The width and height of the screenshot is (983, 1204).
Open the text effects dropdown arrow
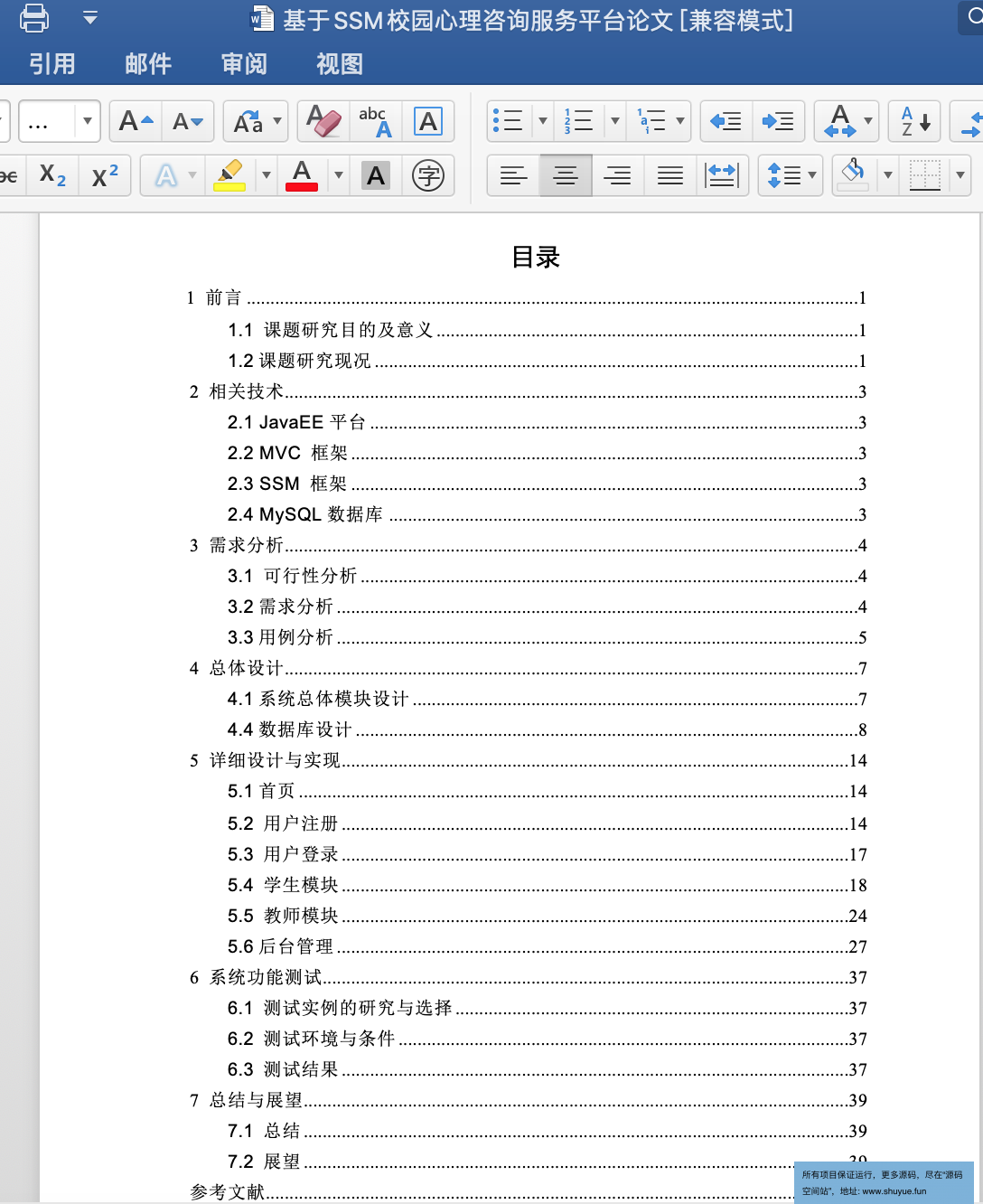pyautogui.click(x=192, y=175)
